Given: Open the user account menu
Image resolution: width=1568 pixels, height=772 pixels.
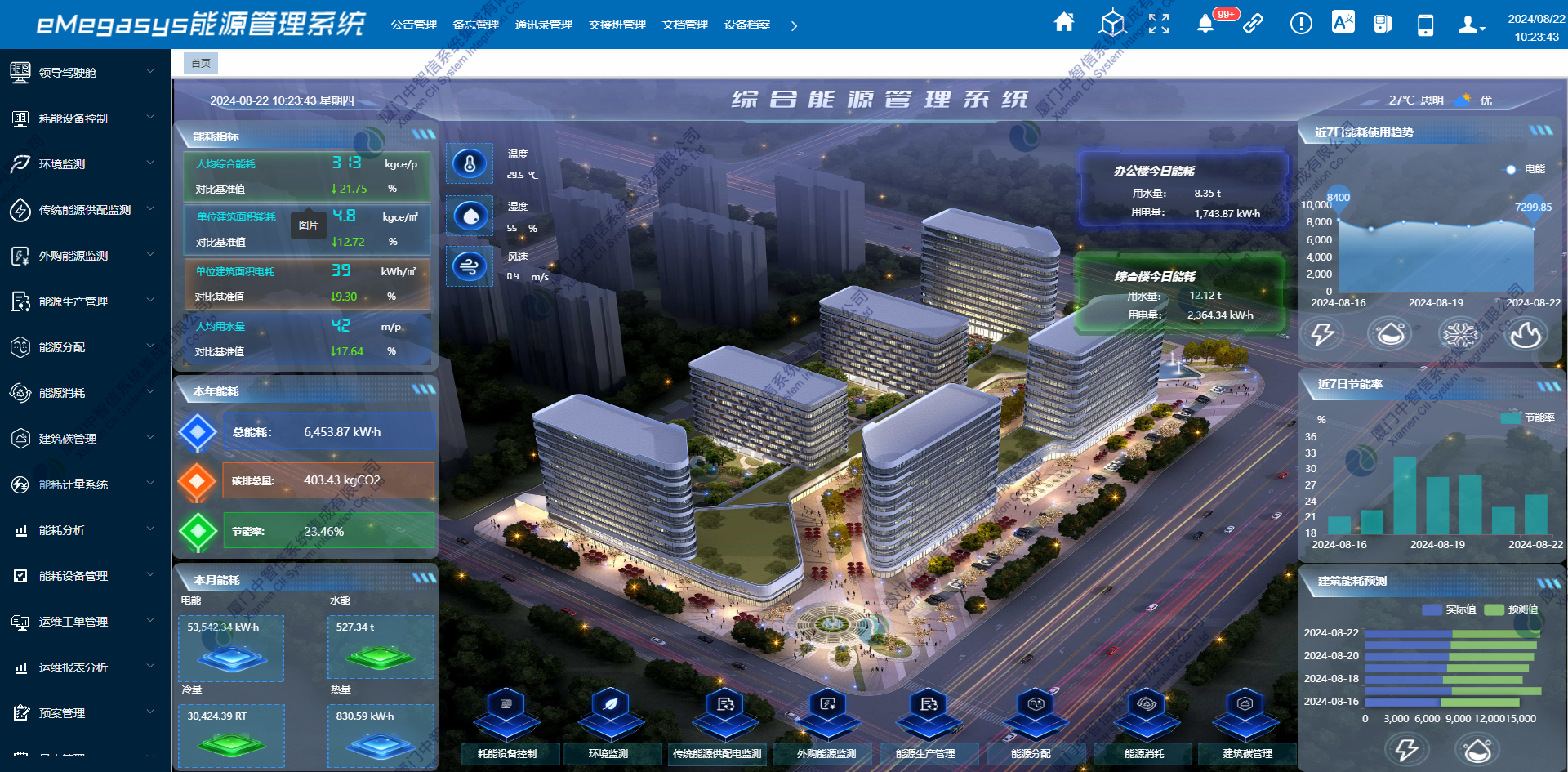Looking at the screenshot, I should 1470,25.
